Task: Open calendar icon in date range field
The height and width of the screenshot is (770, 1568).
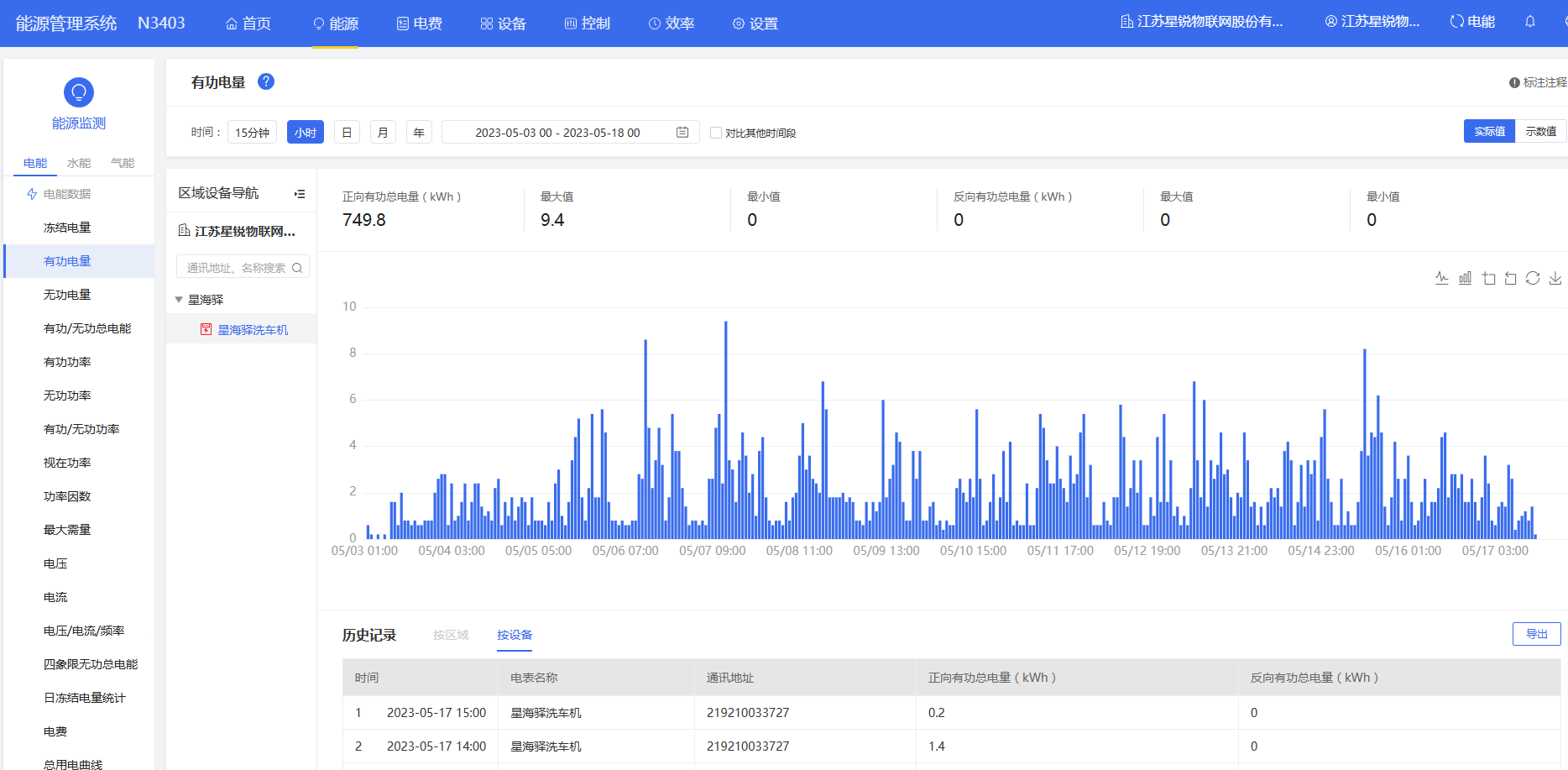Action: pos(682,132)
